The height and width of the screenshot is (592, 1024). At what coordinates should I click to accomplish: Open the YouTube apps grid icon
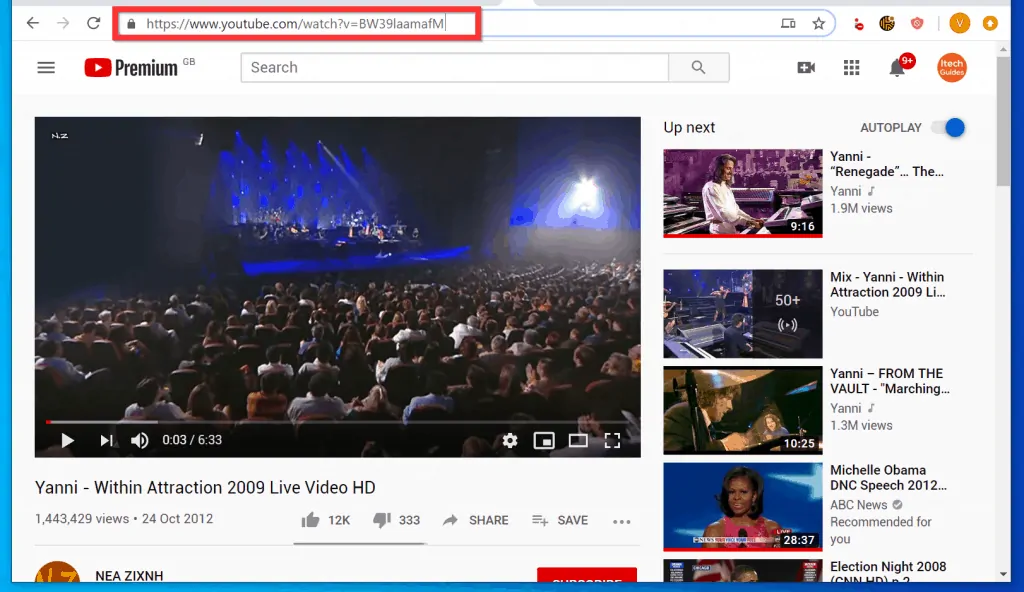point(851,67)
